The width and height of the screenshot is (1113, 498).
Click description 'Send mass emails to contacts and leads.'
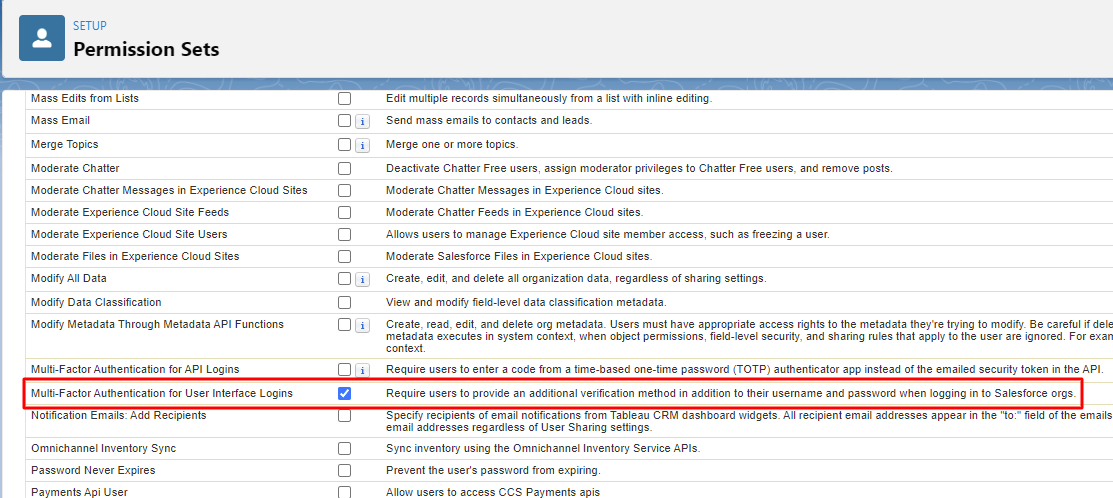[x=488, y=121]
